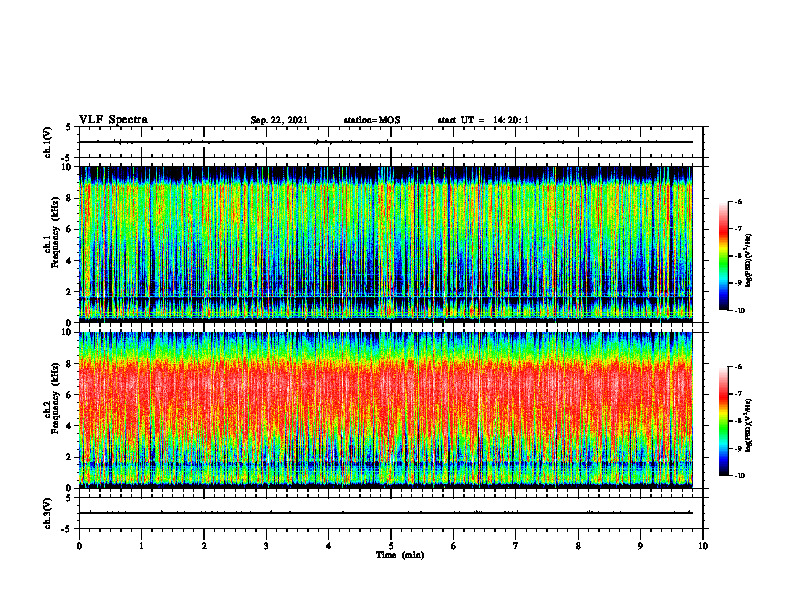Click the time axis tick label "1"
792x612 pixels.
tap(141, 546)
